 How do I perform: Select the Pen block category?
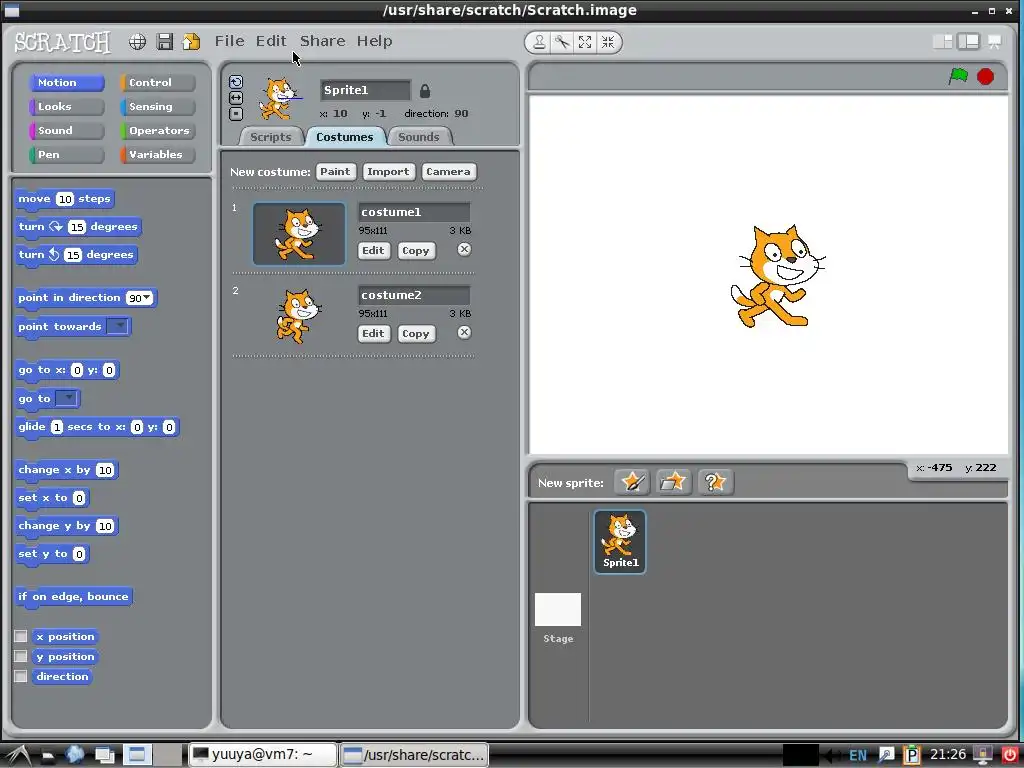(x=66, y=155)
